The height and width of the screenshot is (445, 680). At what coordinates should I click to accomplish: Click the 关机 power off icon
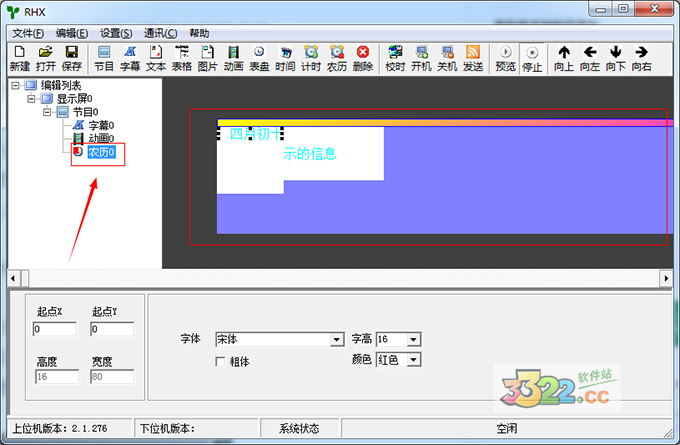pyautogui.click(x=447, y=58)
